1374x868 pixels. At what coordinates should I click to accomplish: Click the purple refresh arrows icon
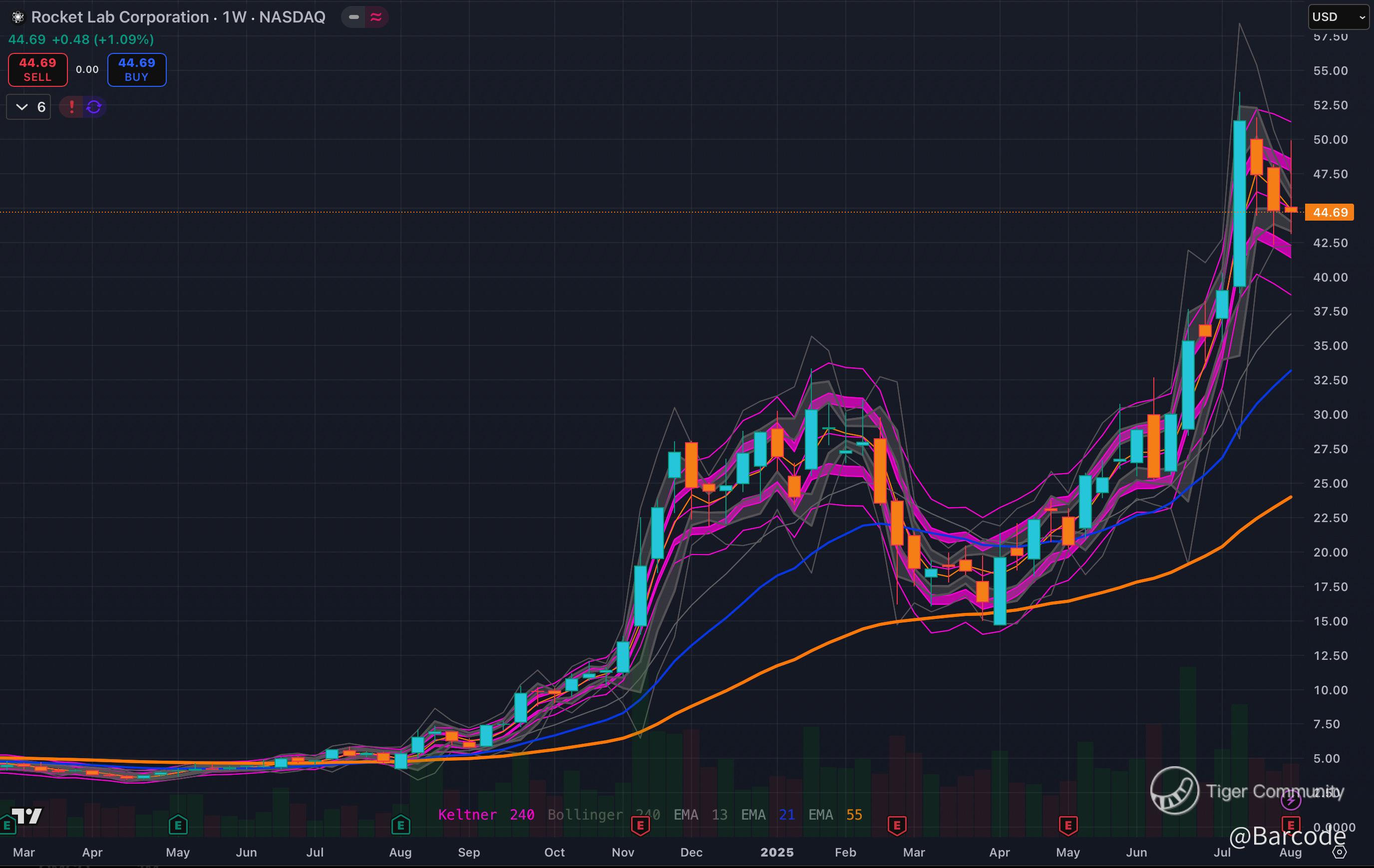pyautogui.click(x=94, y=107)
